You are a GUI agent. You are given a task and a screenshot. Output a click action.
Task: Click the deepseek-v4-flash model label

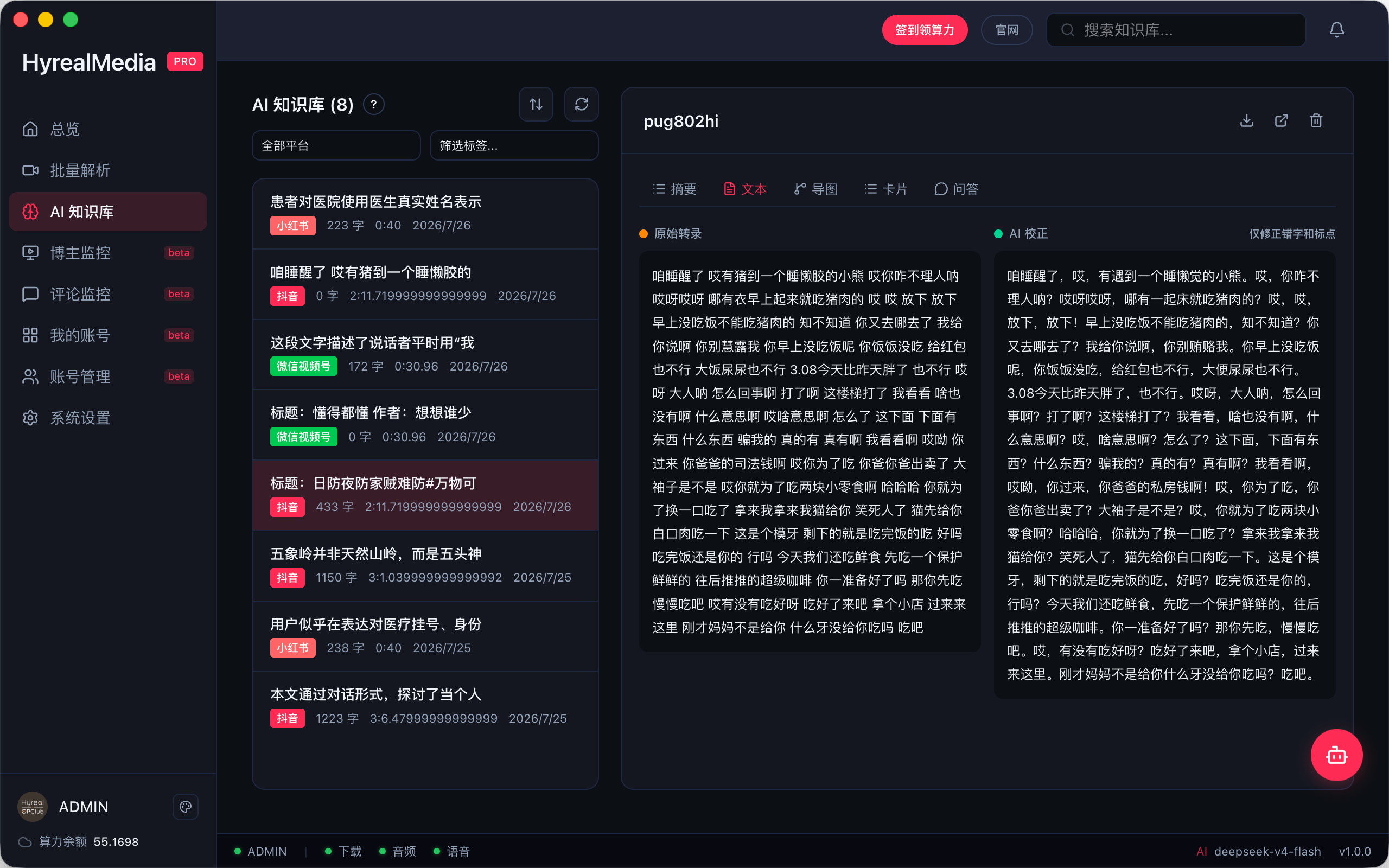click(x=1267, y=851)
